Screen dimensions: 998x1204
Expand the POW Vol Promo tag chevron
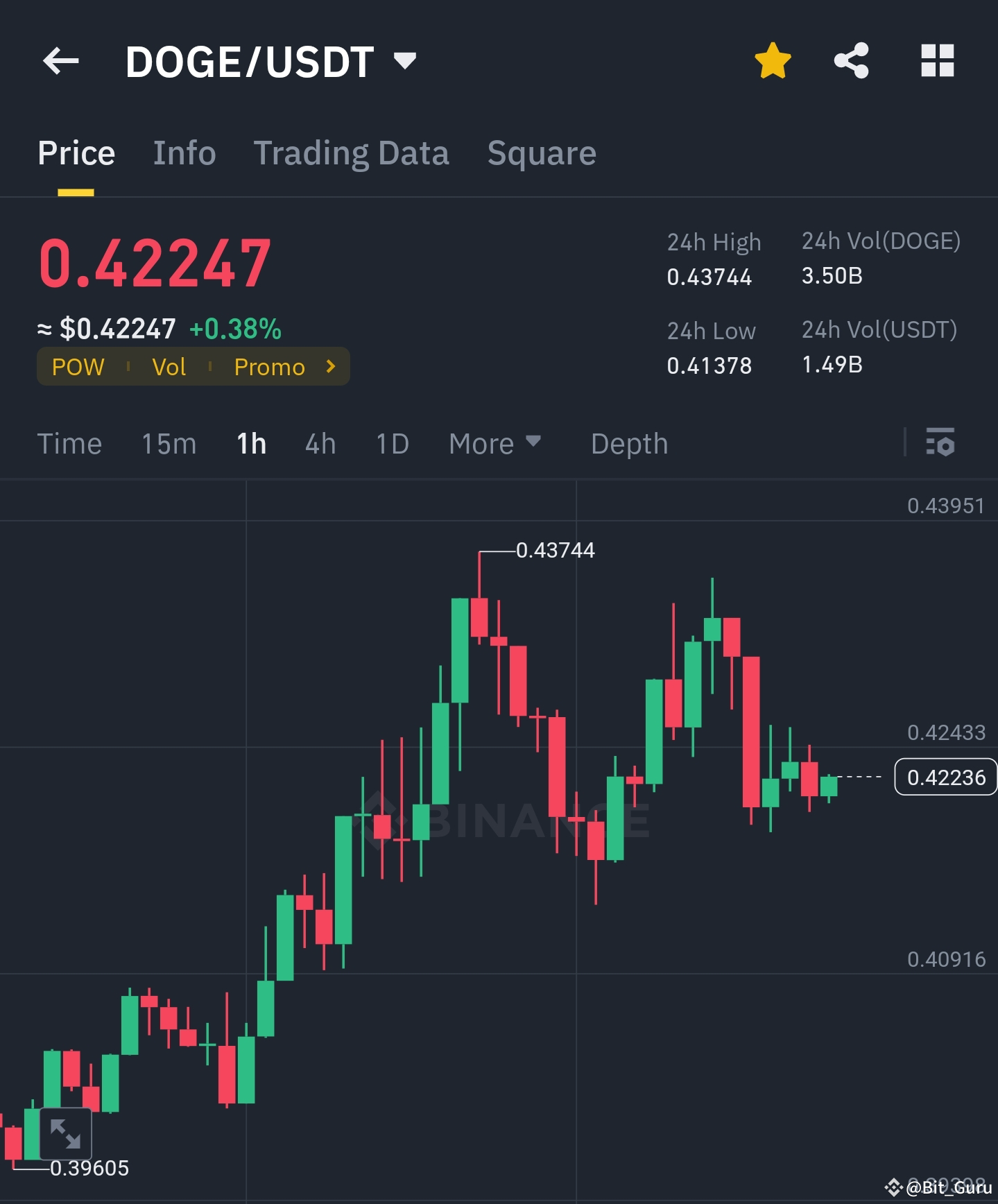[x=330, y=366]
